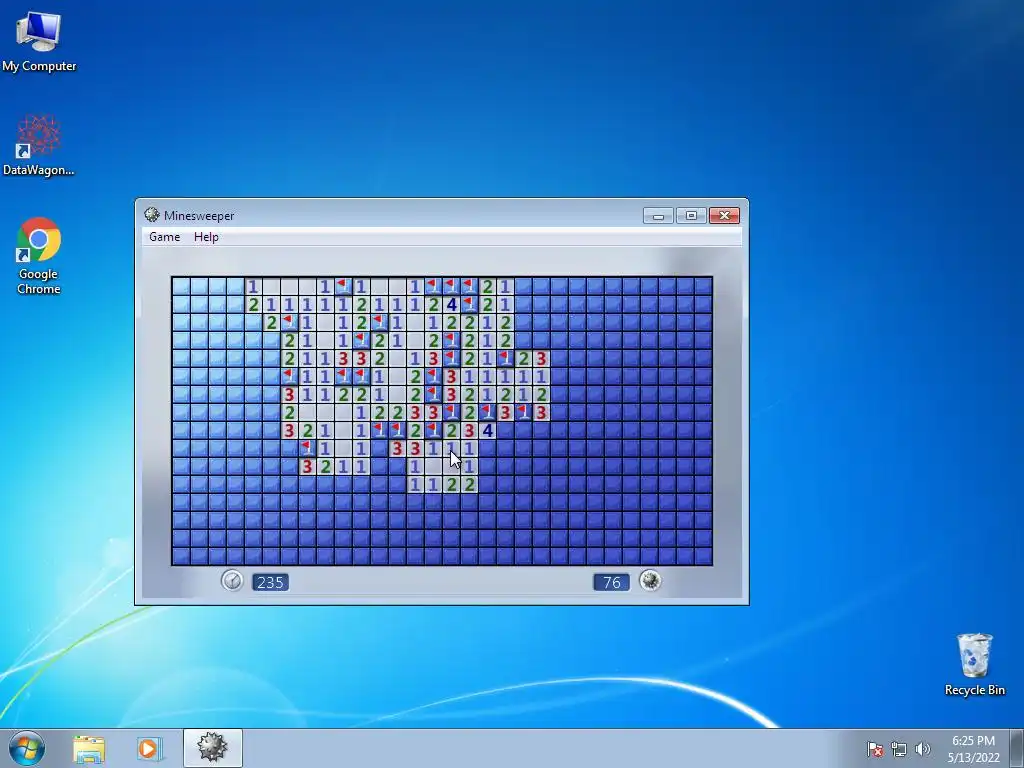Click the top-row flag between two 1 tiles
1024x768 pixels.
(x=343, y=286)
